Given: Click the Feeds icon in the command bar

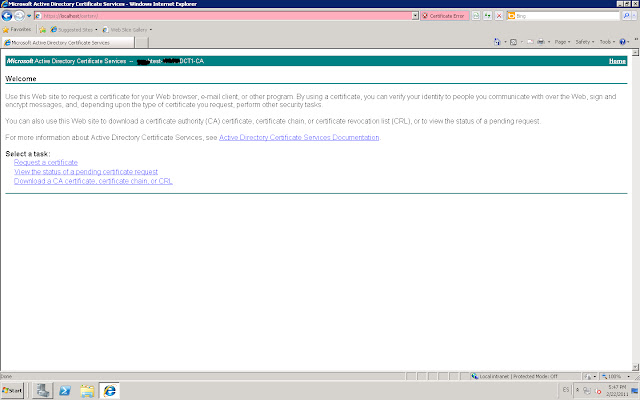Looking at the screenshot, I should tap(513, 42).
